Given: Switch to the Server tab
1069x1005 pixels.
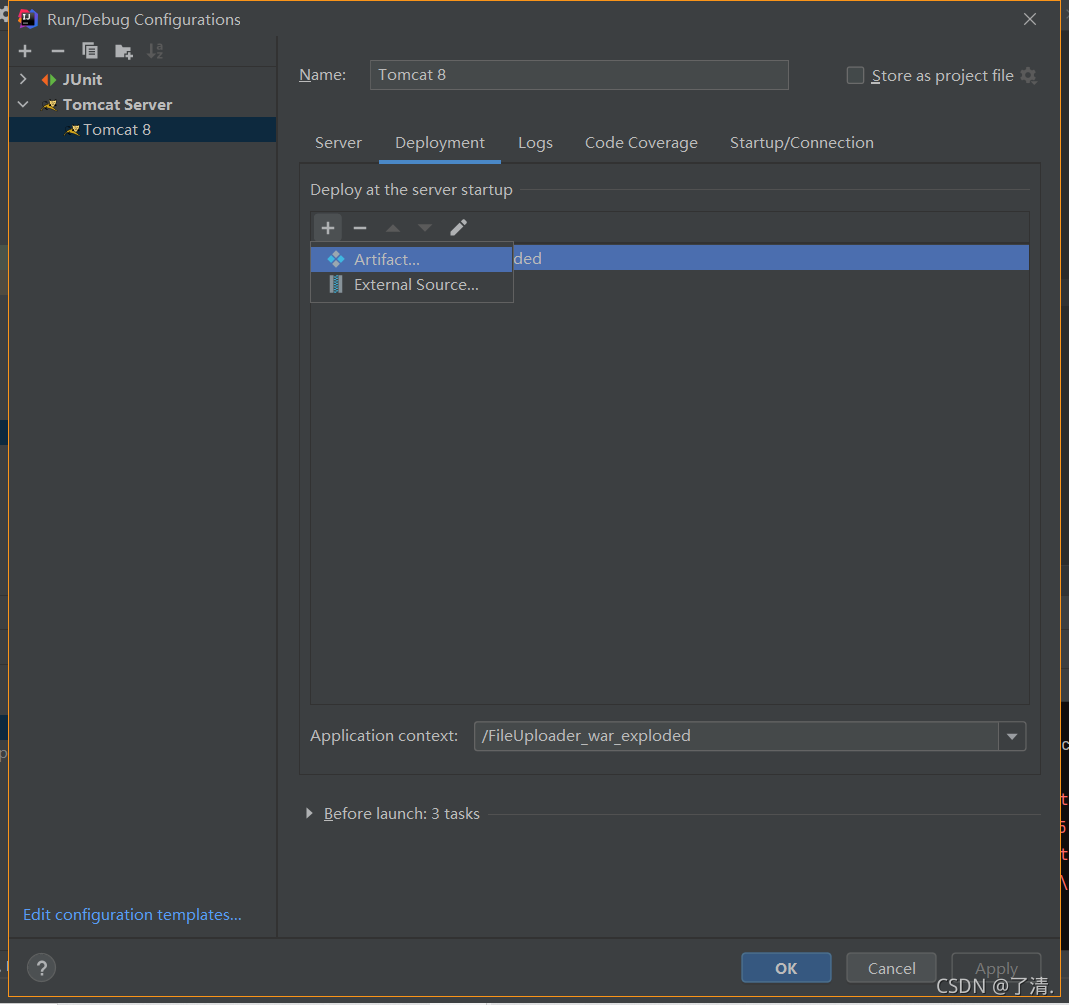Looking at the screenshot, I should (338, 142).
